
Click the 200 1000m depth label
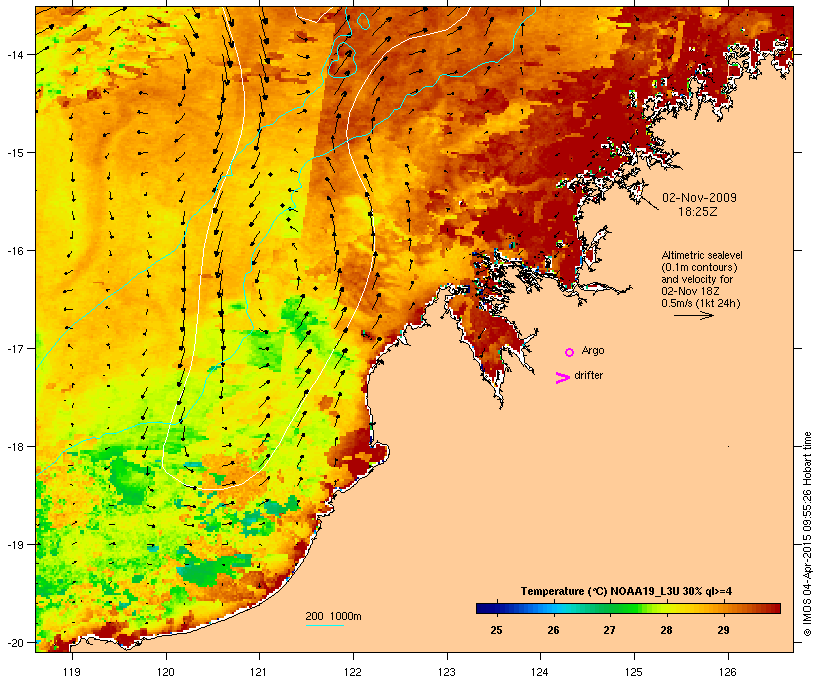[333, 616]
